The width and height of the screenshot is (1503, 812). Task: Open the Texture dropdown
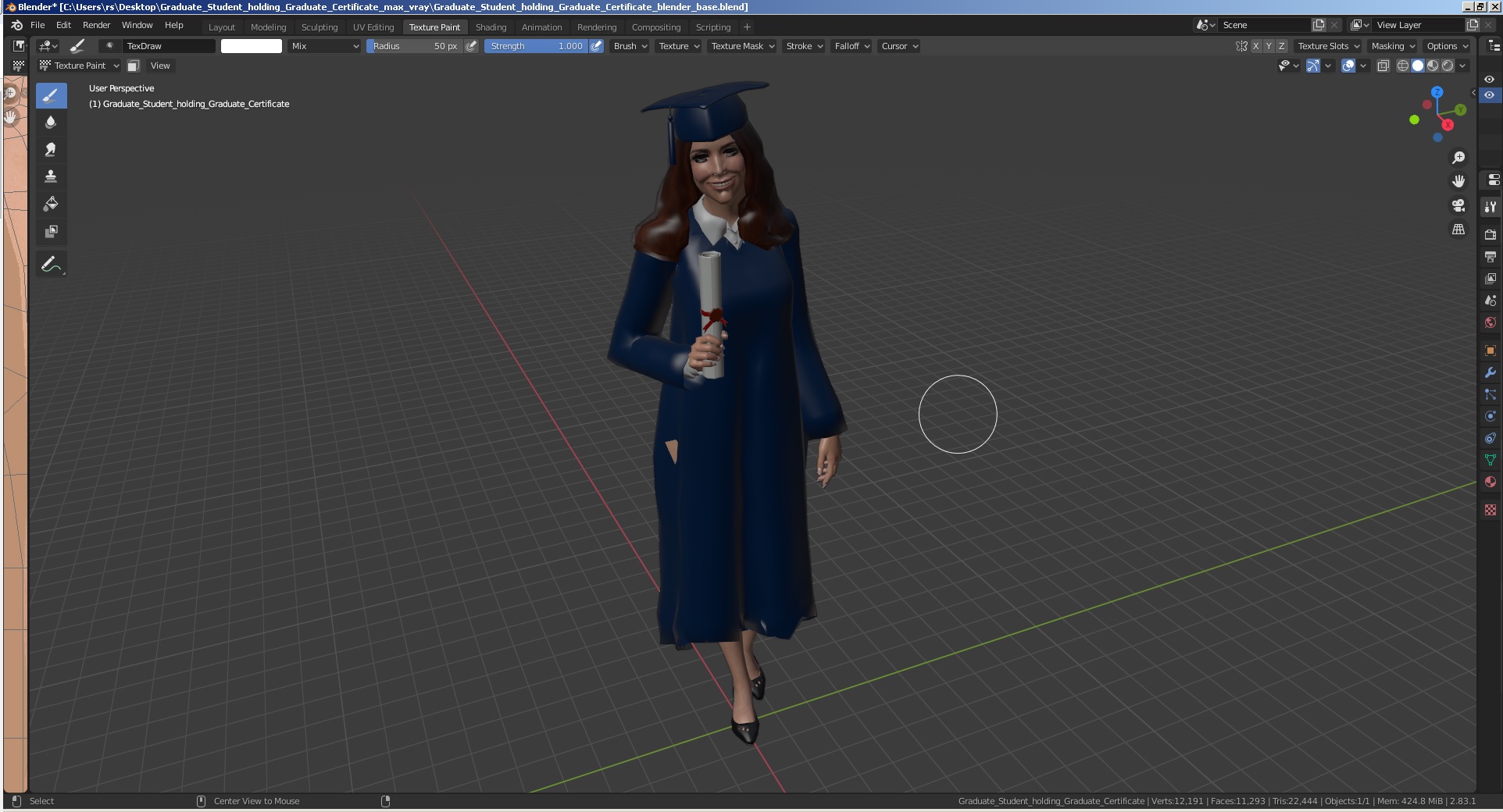click(x=678, y=46)
